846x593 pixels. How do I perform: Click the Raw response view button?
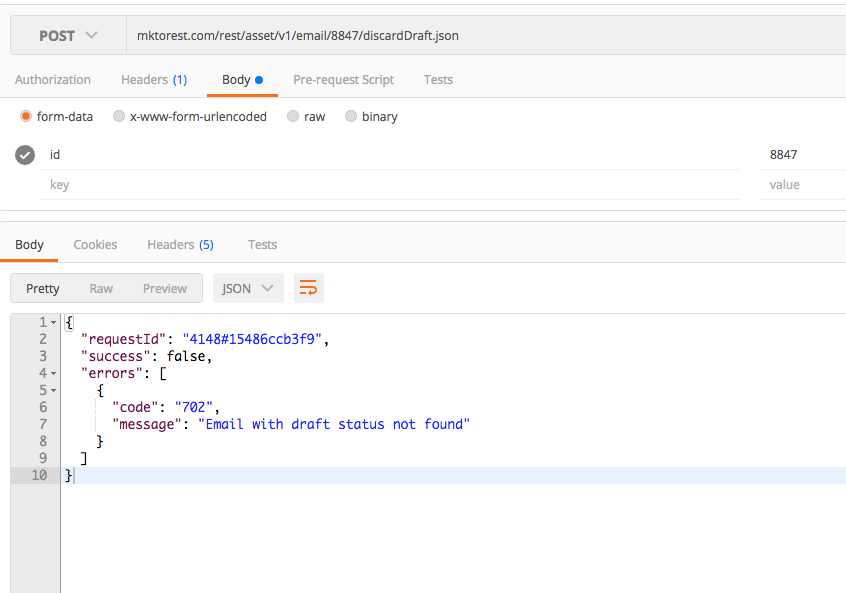point(101,288)
